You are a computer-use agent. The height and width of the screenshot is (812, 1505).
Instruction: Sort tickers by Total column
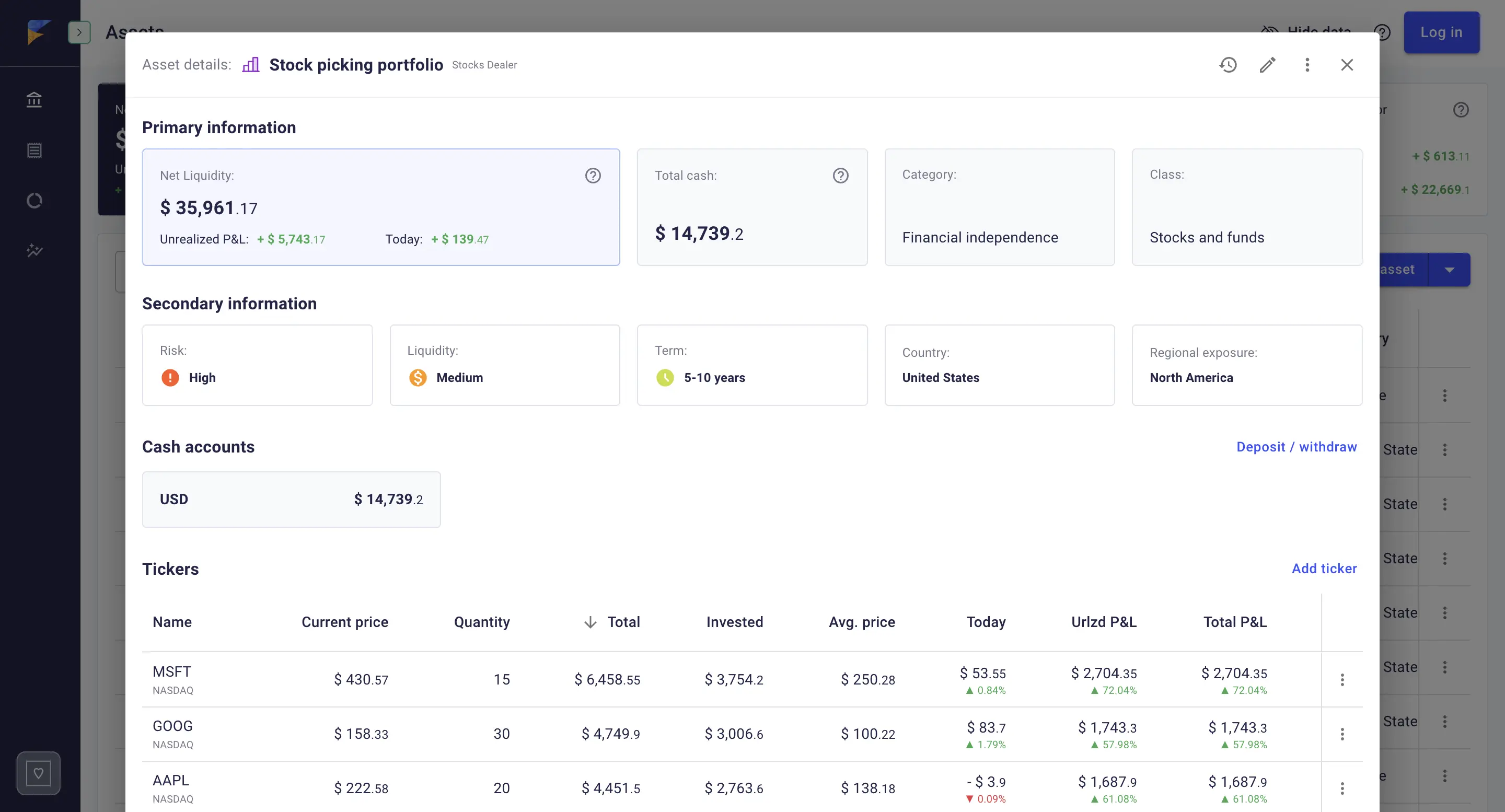(623, 622)
